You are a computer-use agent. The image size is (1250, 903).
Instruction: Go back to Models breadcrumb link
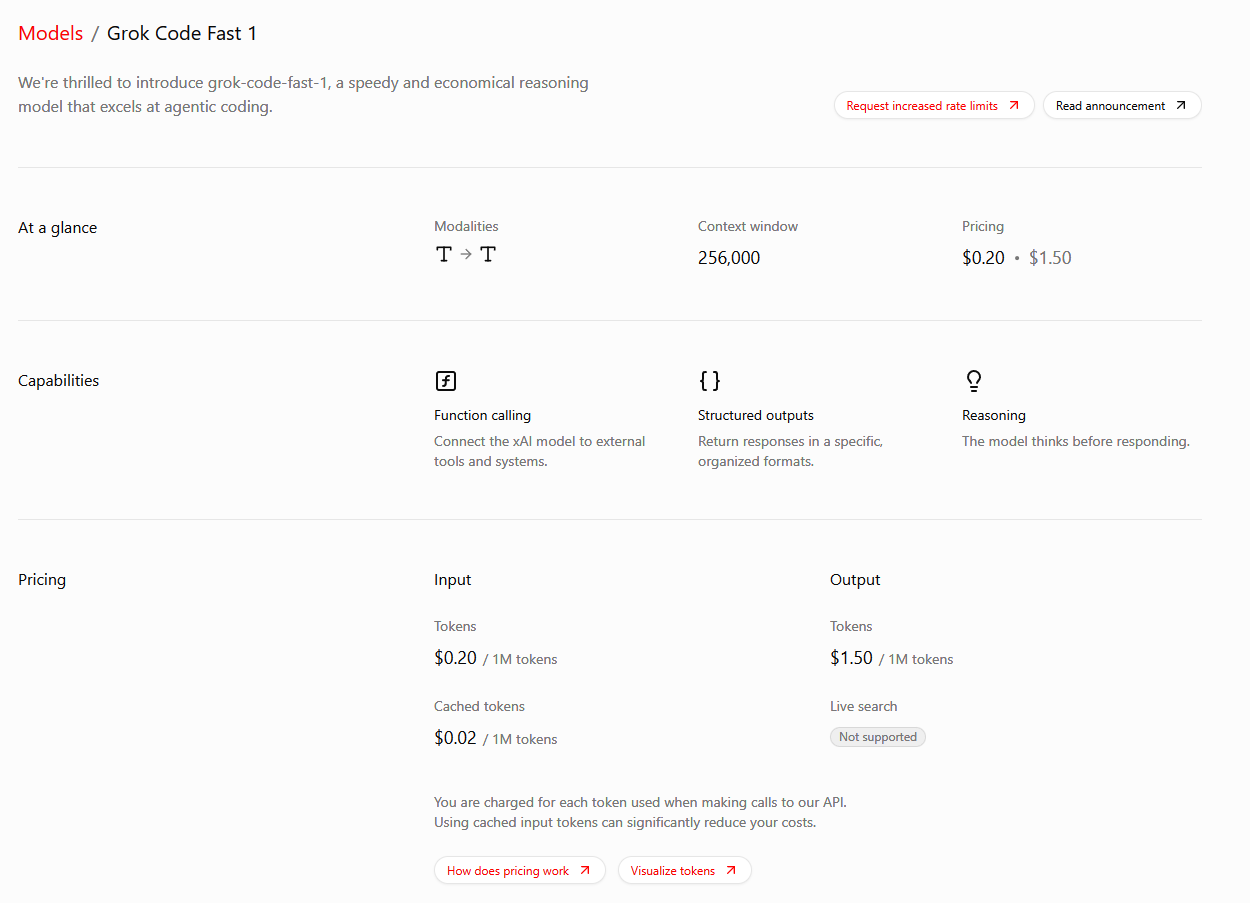50,33
